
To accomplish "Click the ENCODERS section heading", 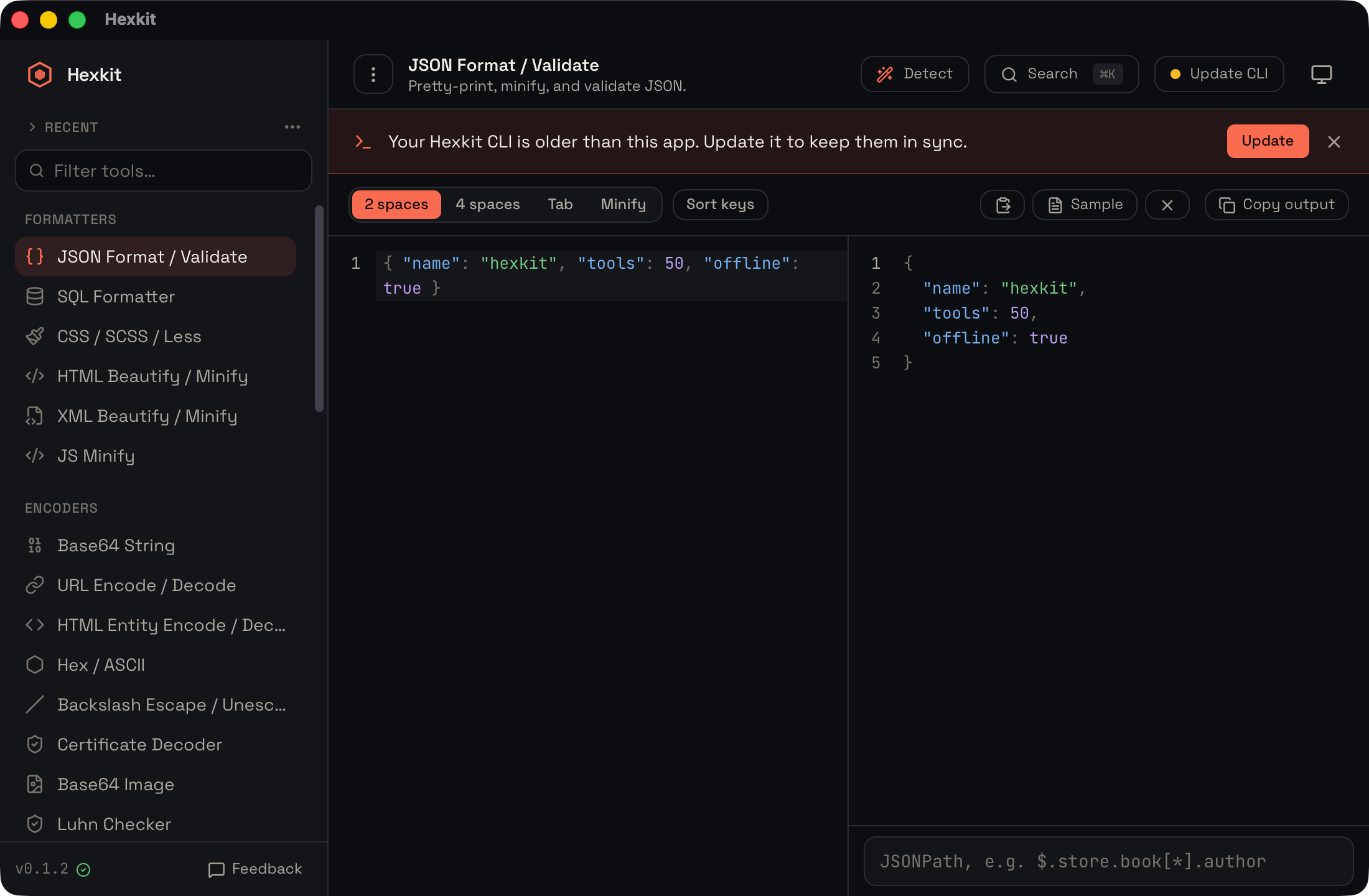I will (x=61, y=508).
